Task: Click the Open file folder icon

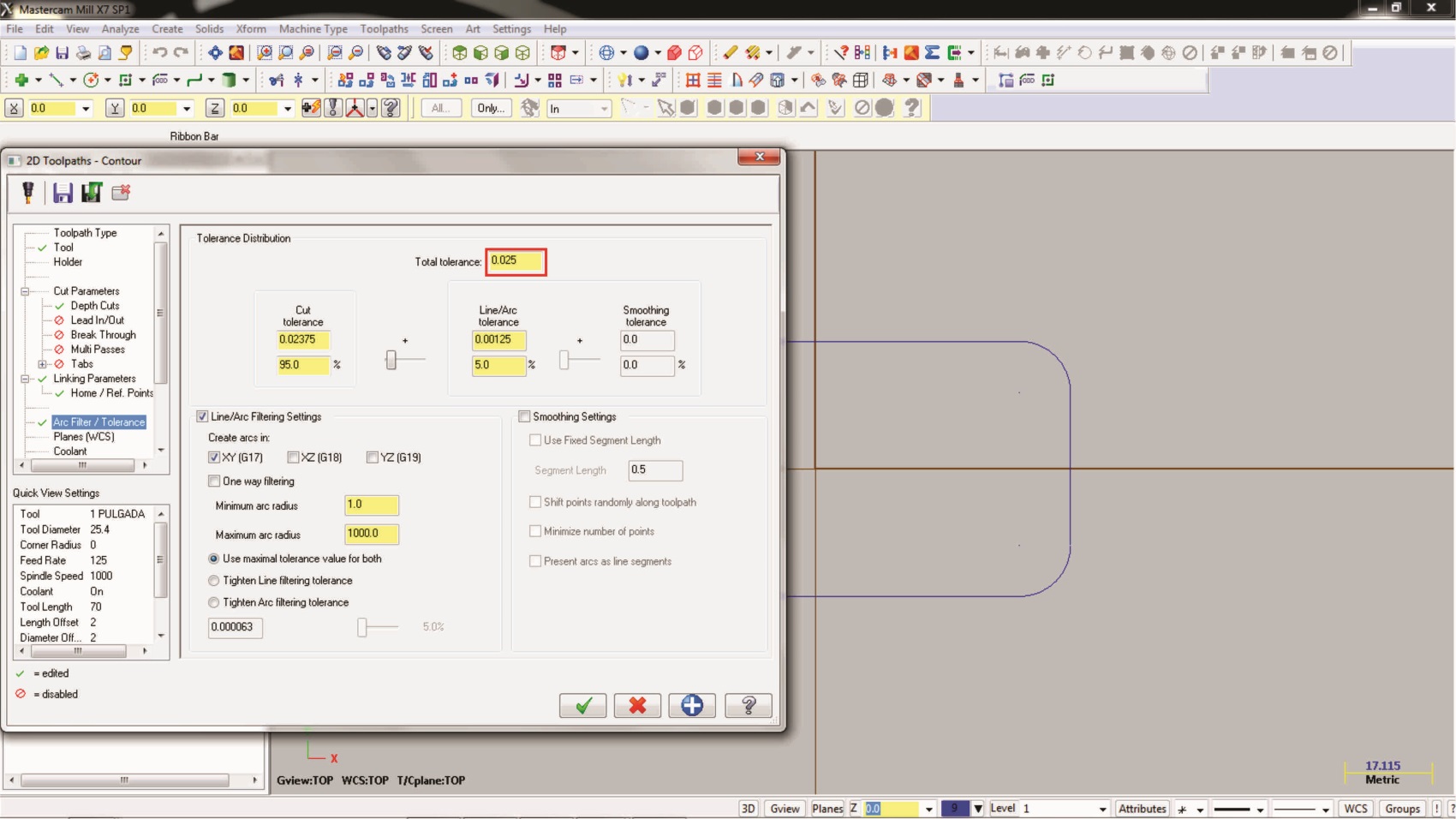Action: (x=41, y=53)
